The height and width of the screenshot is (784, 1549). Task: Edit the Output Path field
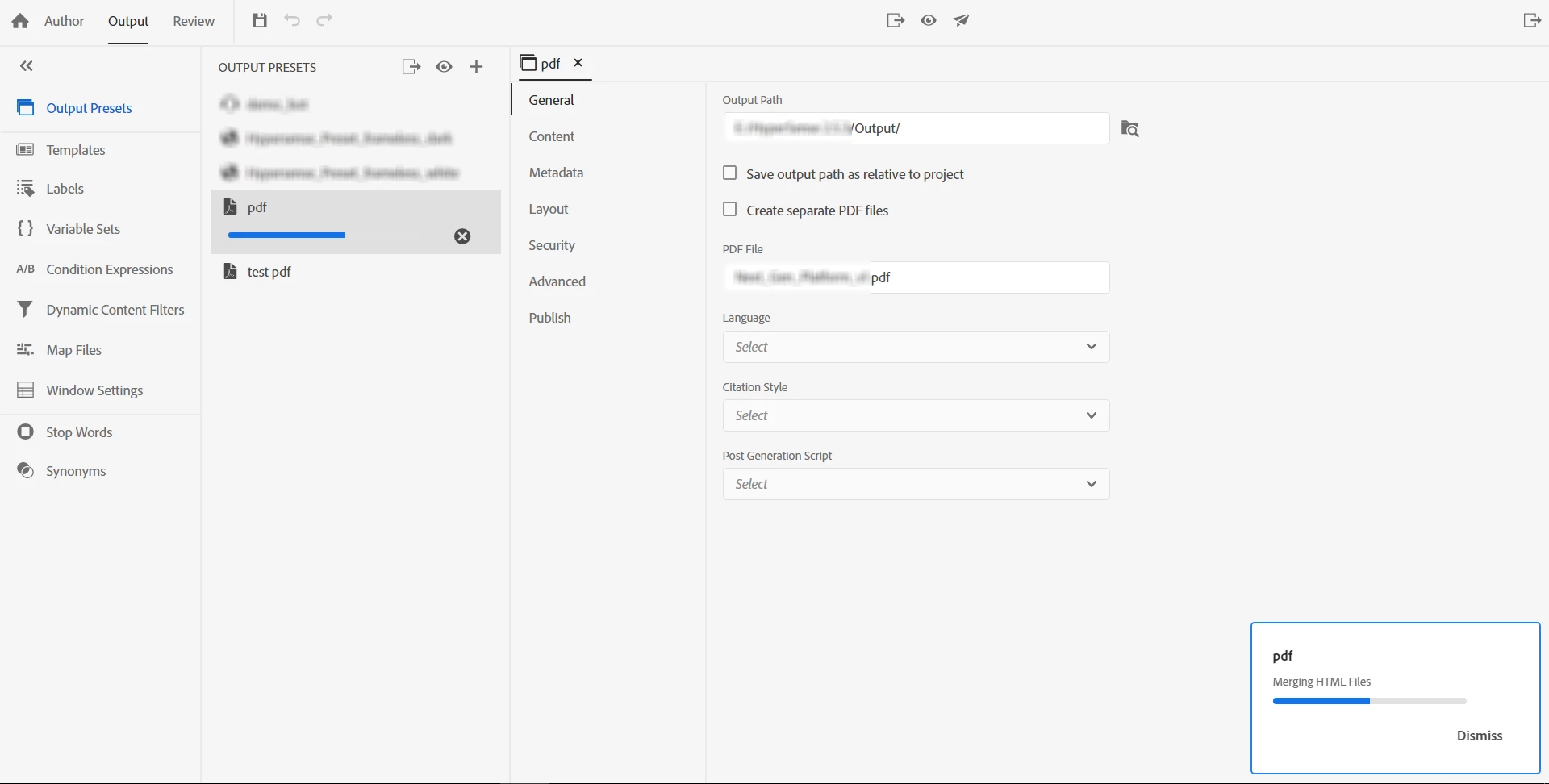pos(916,128)
